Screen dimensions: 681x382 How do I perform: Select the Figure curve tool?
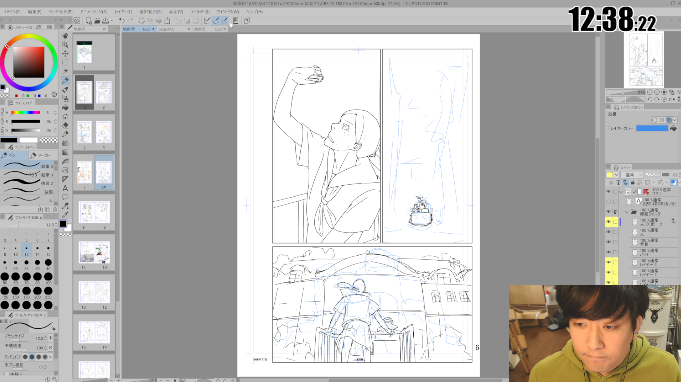click(65, 161)
